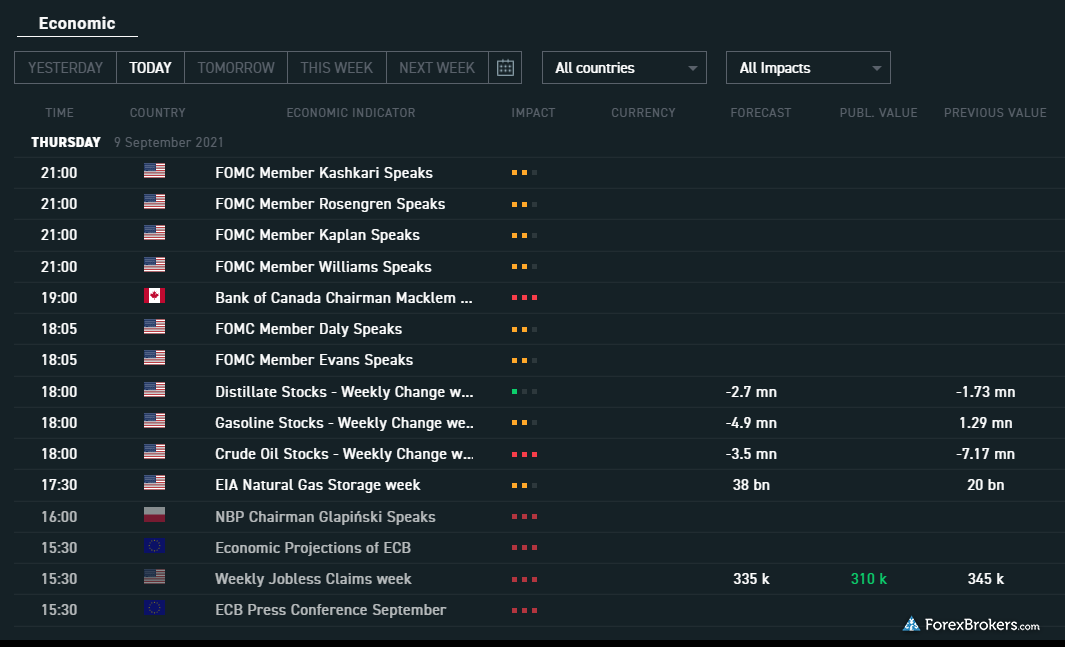The image size is (1065, 647).
Task: Select the TOMORROW tab
Action: tap(236, 68)
